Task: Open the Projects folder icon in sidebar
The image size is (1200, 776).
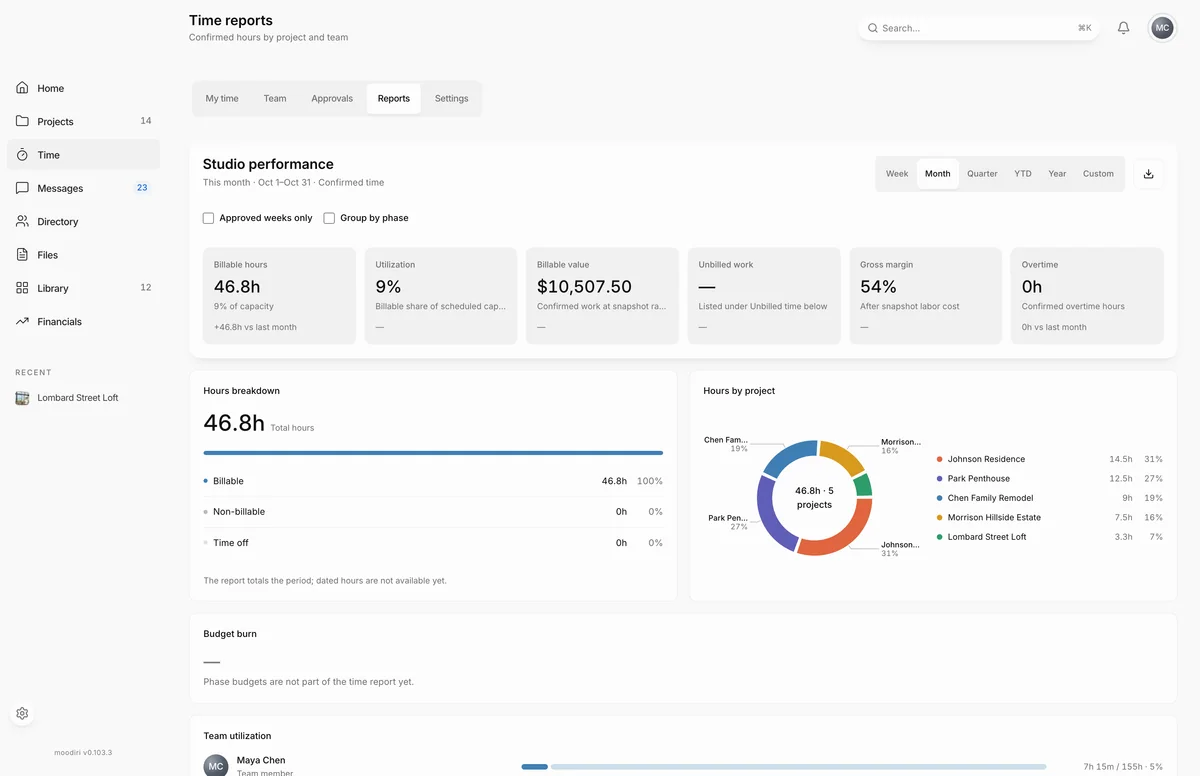Action: [x=22, y=121]
